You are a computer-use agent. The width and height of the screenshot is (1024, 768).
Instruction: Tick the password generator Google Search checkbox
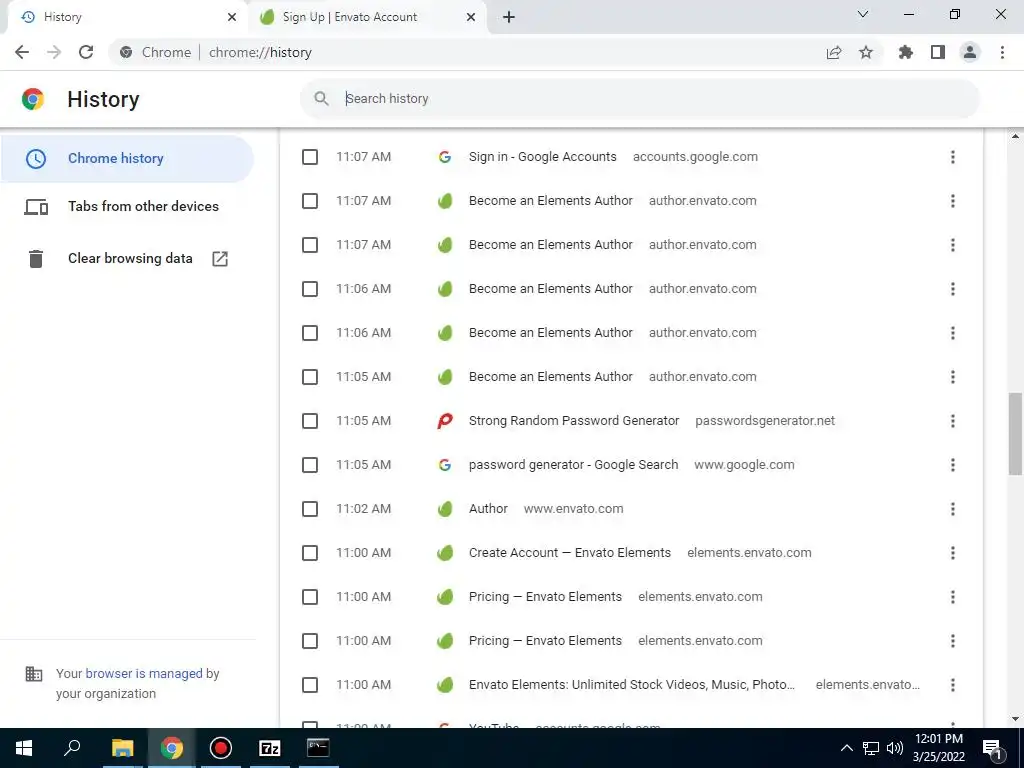[310, 465]
